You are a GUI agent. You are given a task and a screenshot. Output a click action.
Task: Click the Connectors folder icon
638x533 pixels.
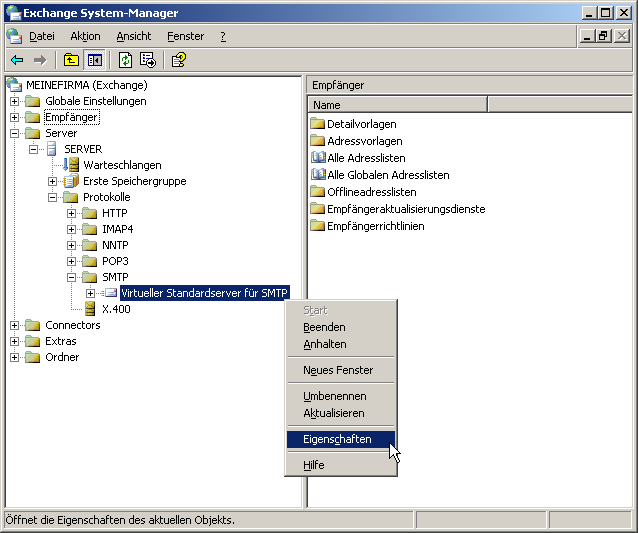(33, 325)
